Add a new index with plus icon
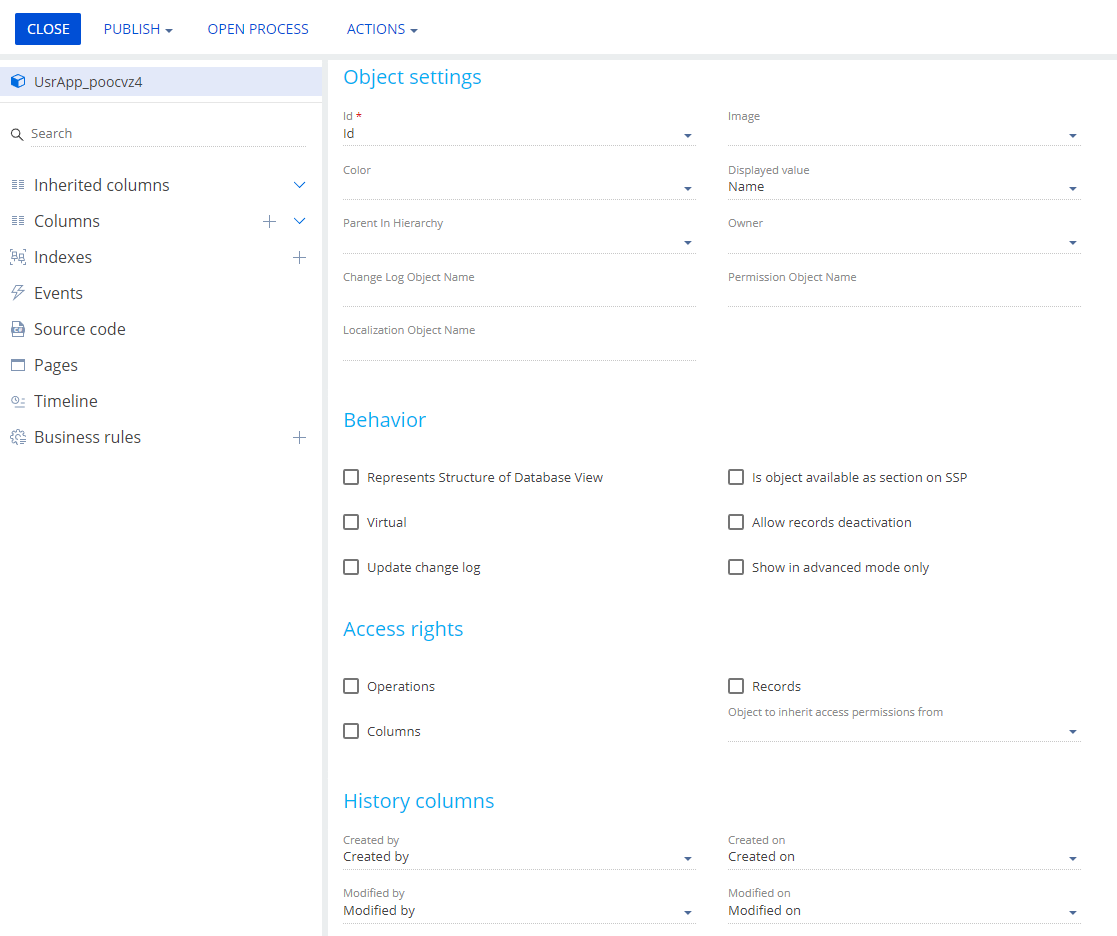This screenshot has width=1117, height=936. (x=299, y=257)
